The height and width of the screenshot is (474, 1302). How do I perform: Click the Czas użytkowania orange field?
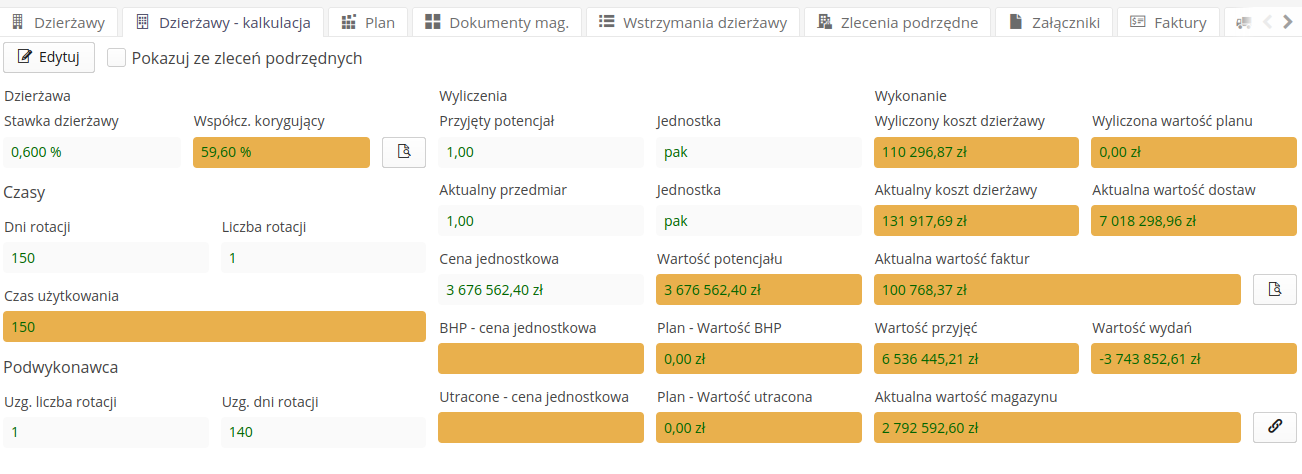click(x=214, y=327)
